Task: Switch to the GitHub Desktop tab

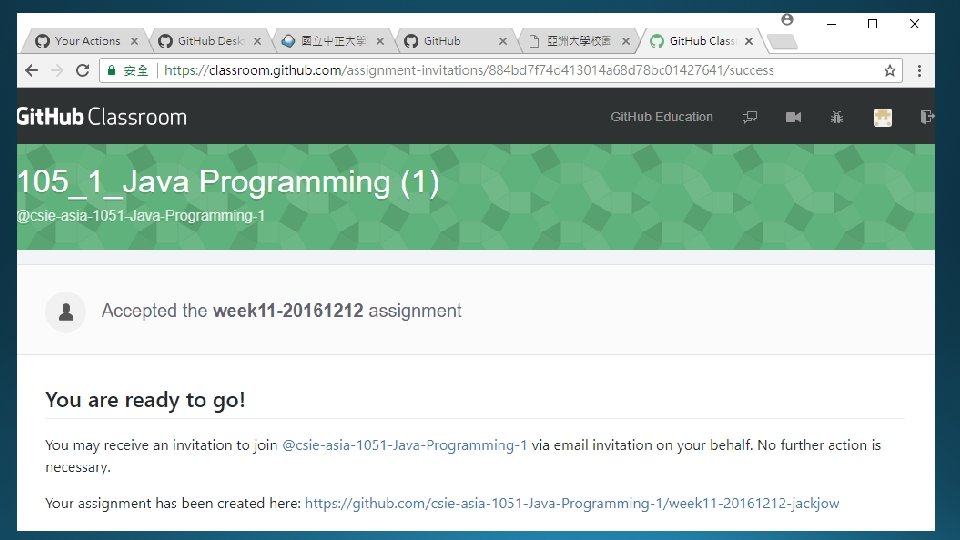Action: pos(209,41)
